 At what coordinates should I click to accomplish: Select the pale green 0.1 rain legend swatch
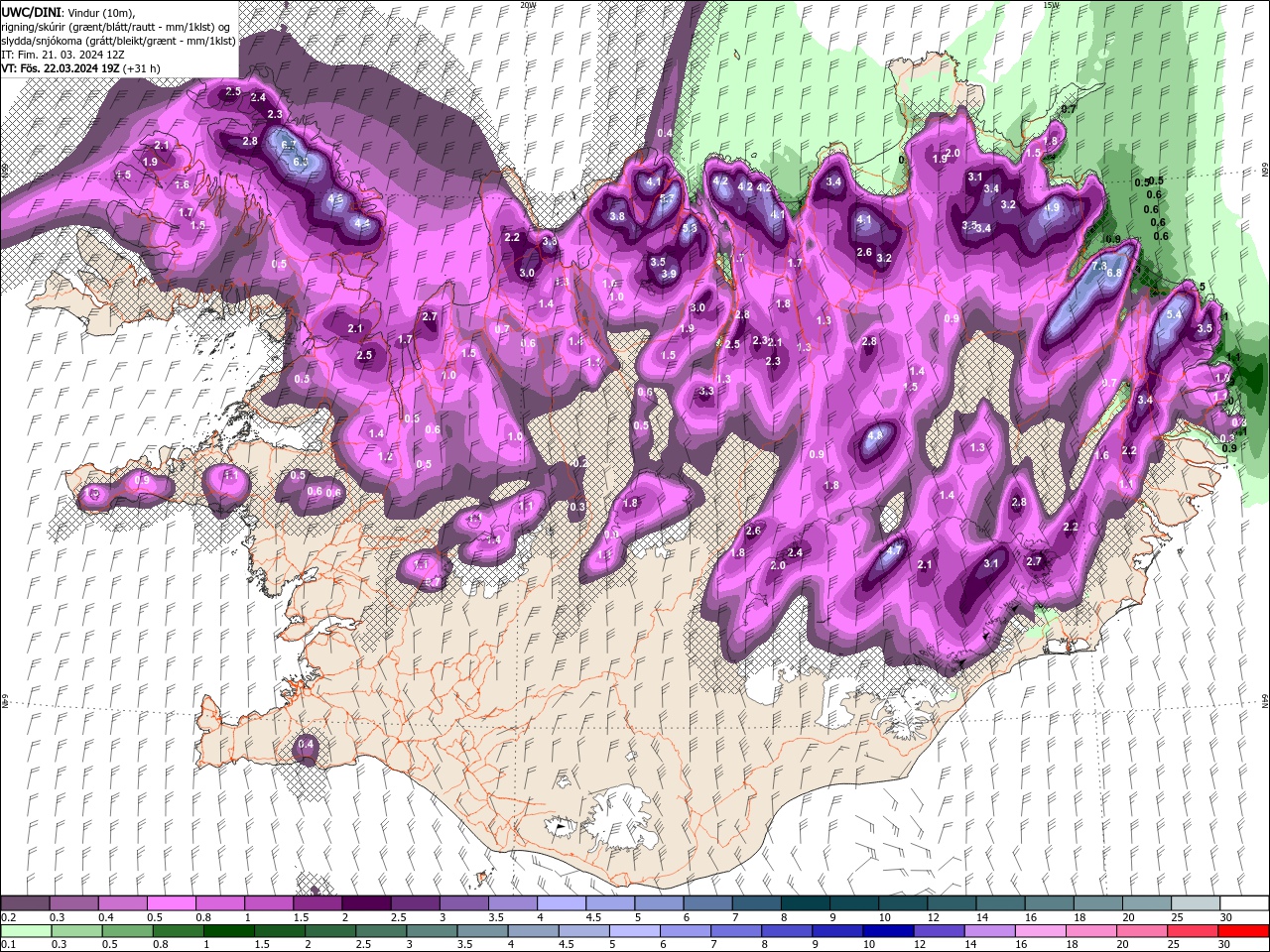(27, 931)
